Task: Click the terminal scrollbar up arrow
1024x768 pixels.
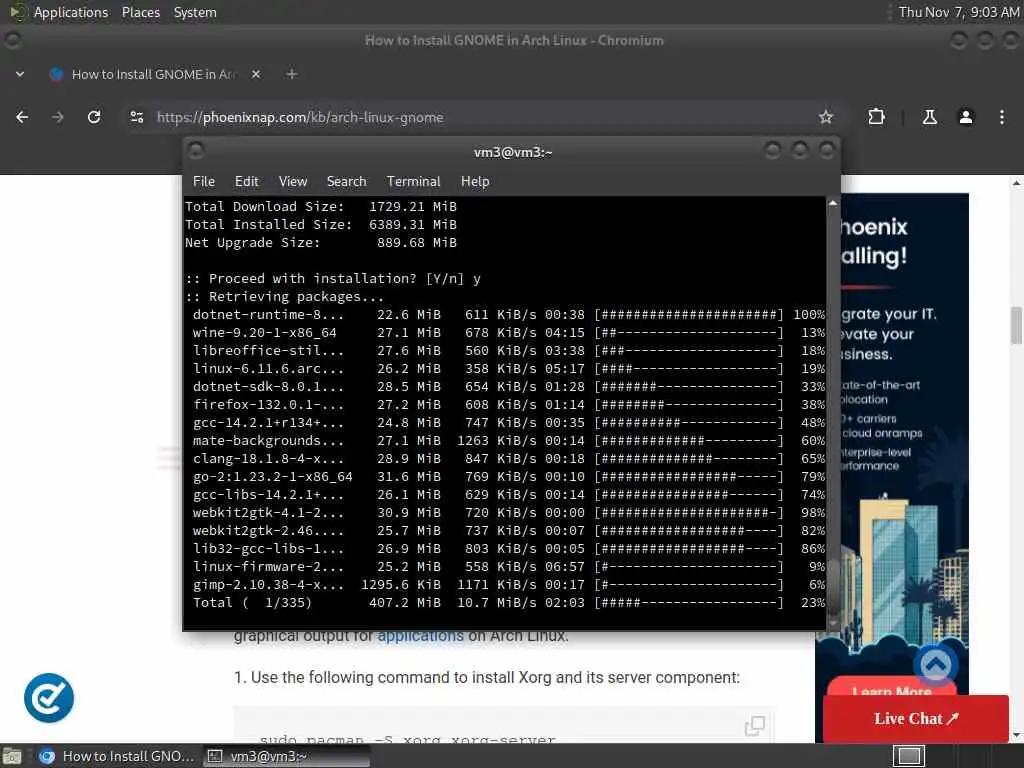Action: [833, 203]
